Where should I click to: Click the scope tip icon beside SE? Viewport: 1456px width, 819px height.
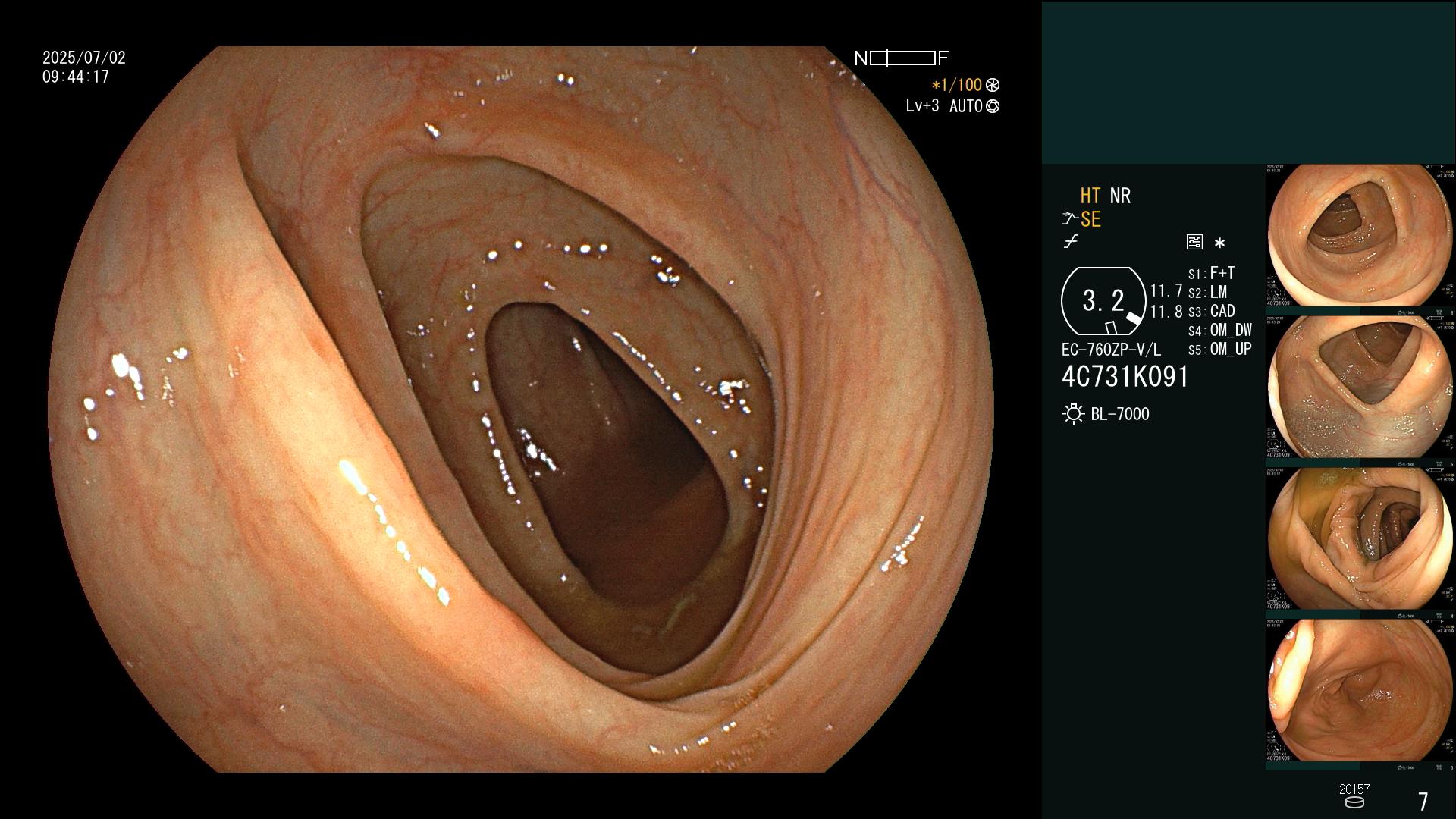tap(1070, 219)
